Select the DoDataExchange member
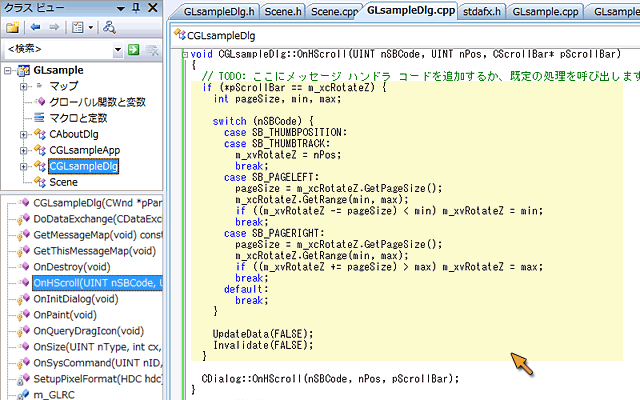640x400 pixels. tap(98, 219)
